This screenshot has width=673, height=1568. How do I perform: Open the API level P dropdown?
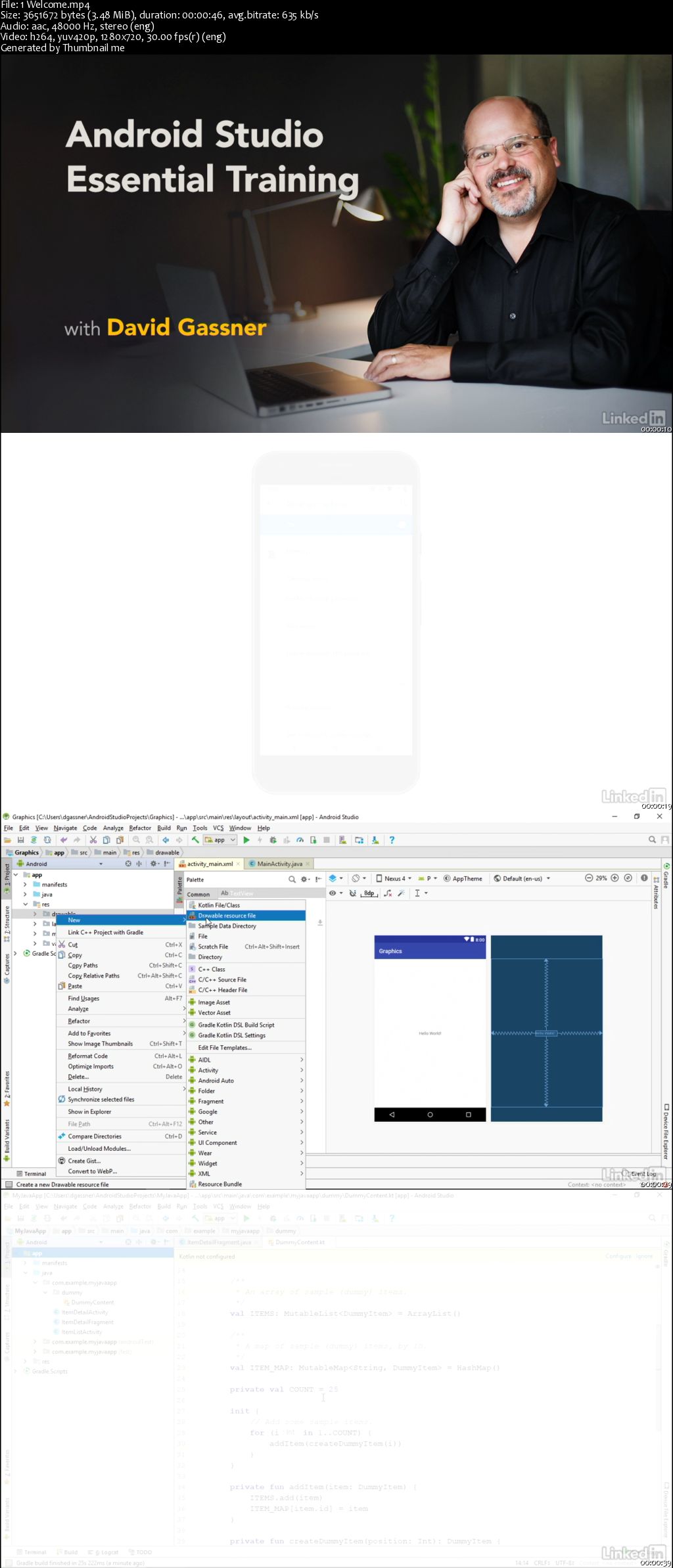(x=428, y=878)
